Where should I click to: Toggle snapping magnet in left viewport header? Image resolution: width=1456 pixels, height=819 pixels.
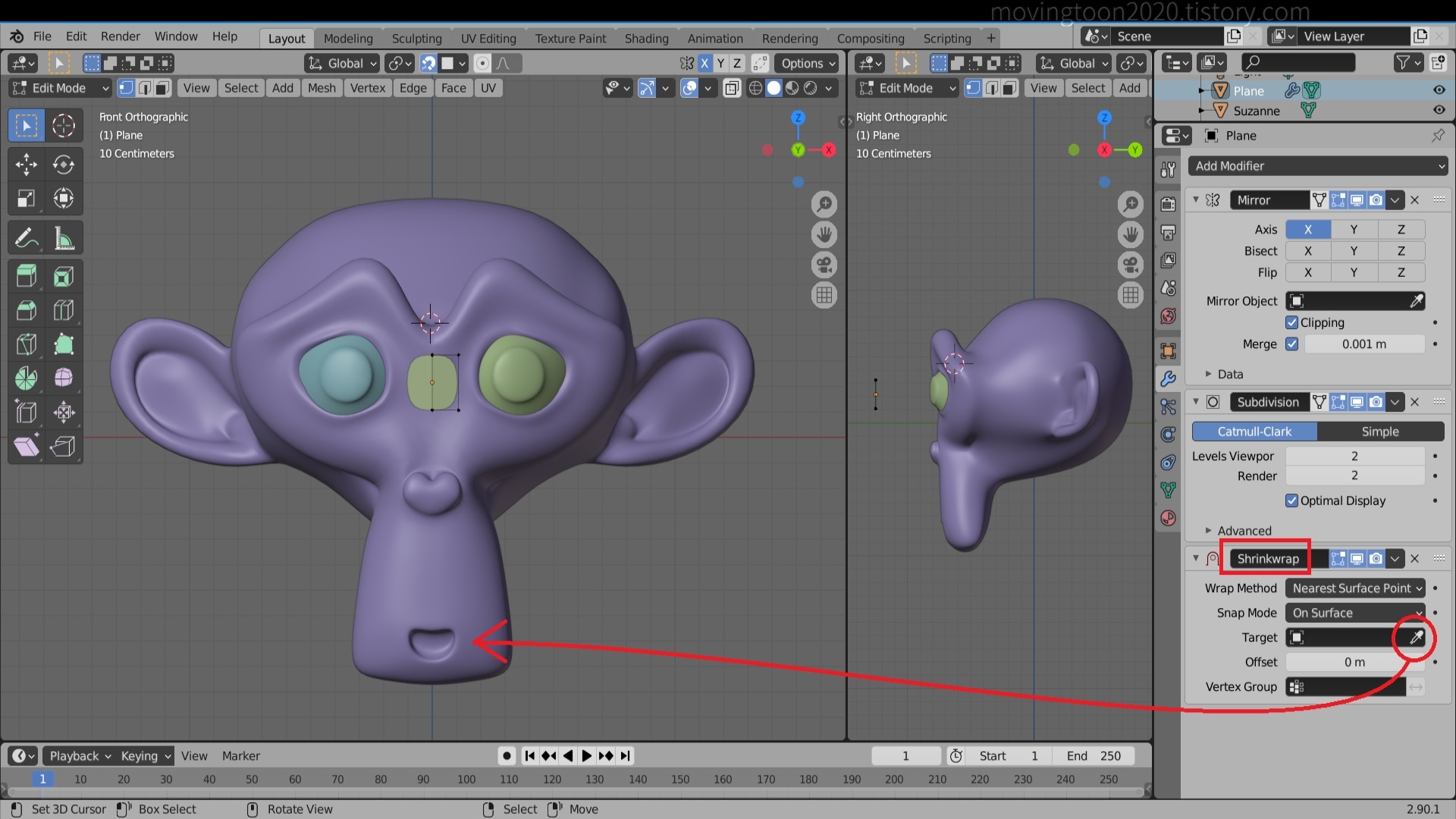click(428, 64)
